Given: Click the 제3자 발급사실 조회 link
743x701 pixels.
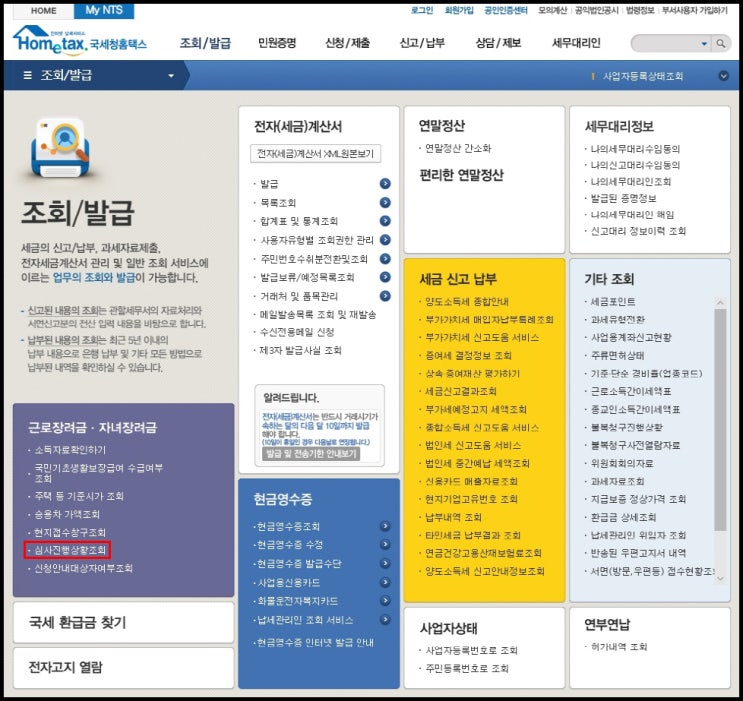Looking at the screenshot, I should click(x=300, y=351).
